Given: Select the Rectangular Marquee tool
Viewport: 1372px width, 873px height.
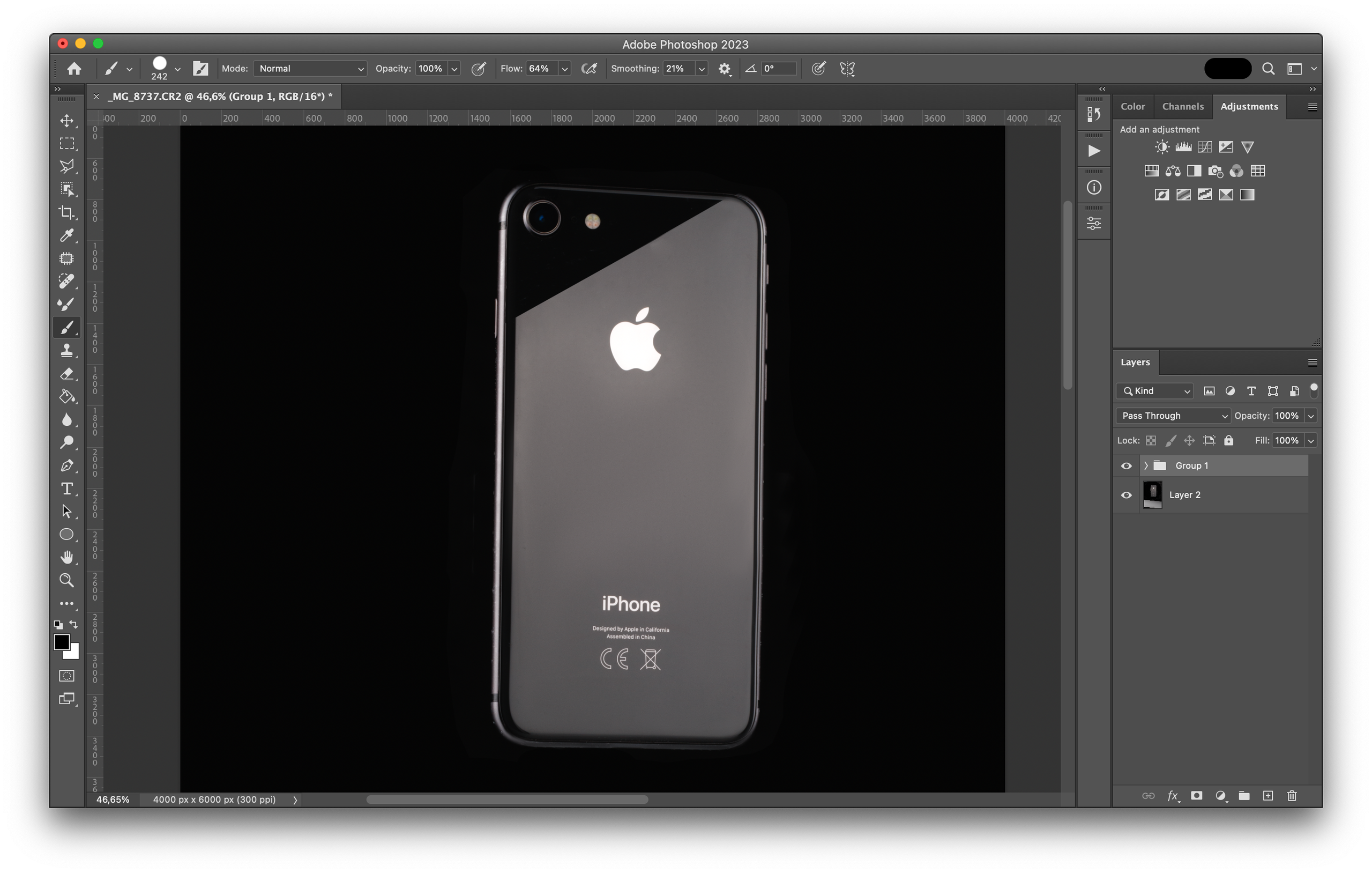Looking at the screenshot, I should click(66, 143).
